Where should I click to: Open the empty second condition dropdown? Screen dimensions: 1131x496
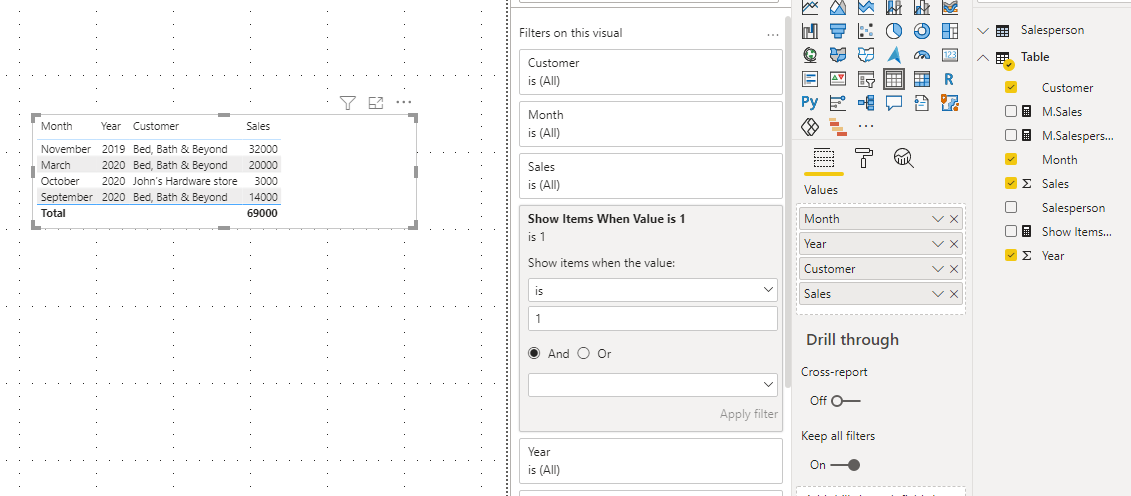653,385
